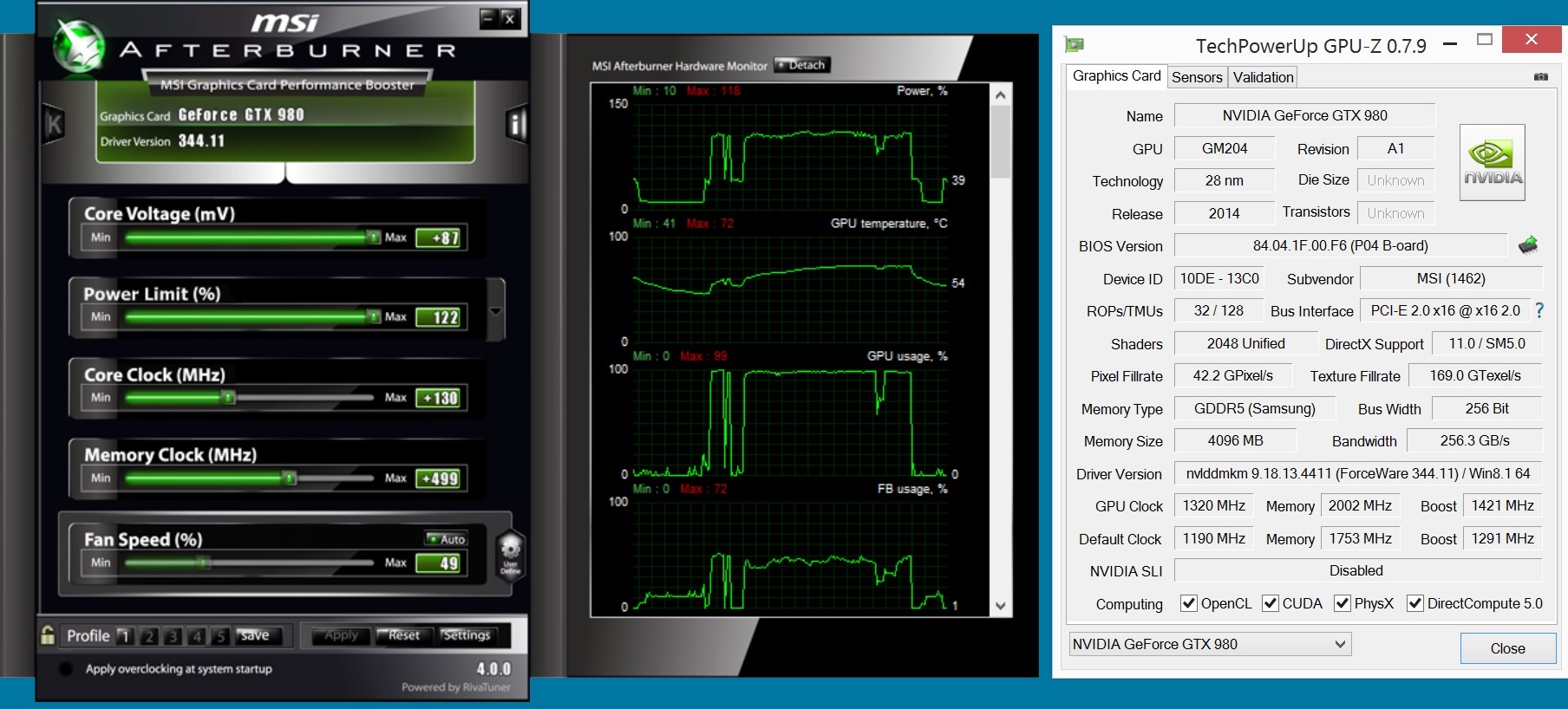Click the Core Clock +130 value field
This screenshot has height=709, width=1568.
[x=439, y=398]
